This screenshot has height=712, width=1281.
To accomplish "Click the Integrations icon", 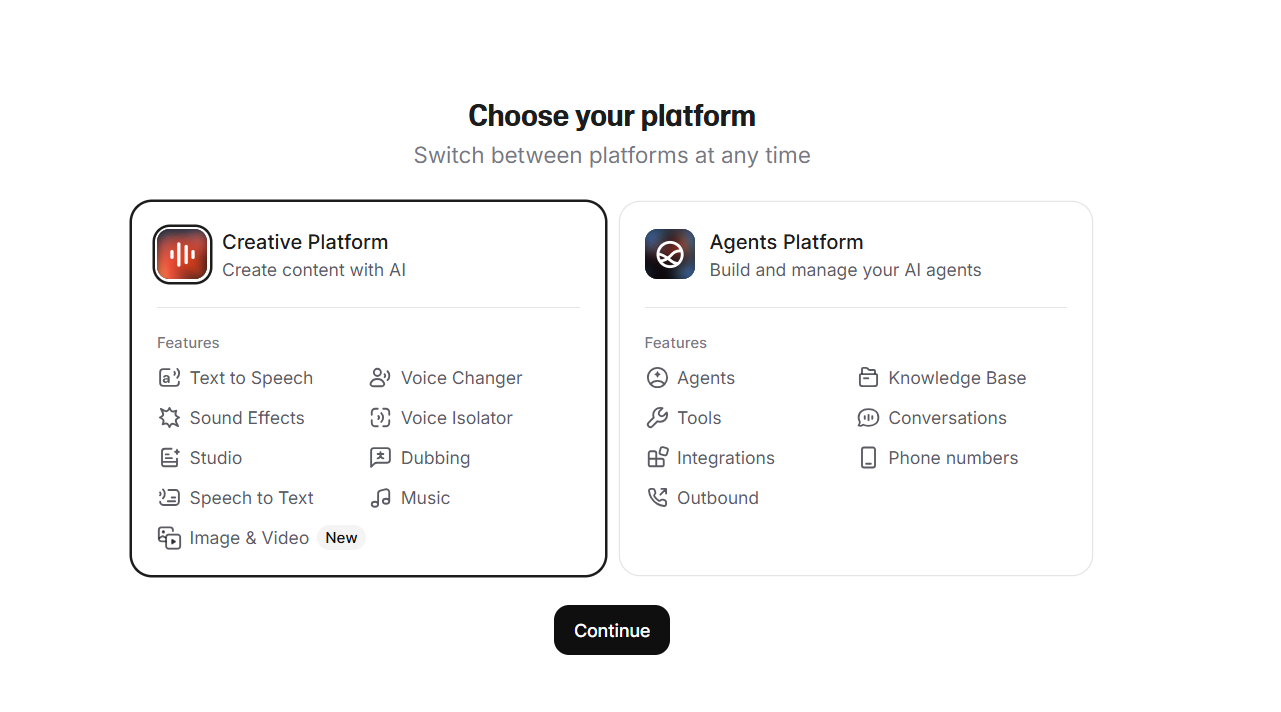I will pos(658,458).
